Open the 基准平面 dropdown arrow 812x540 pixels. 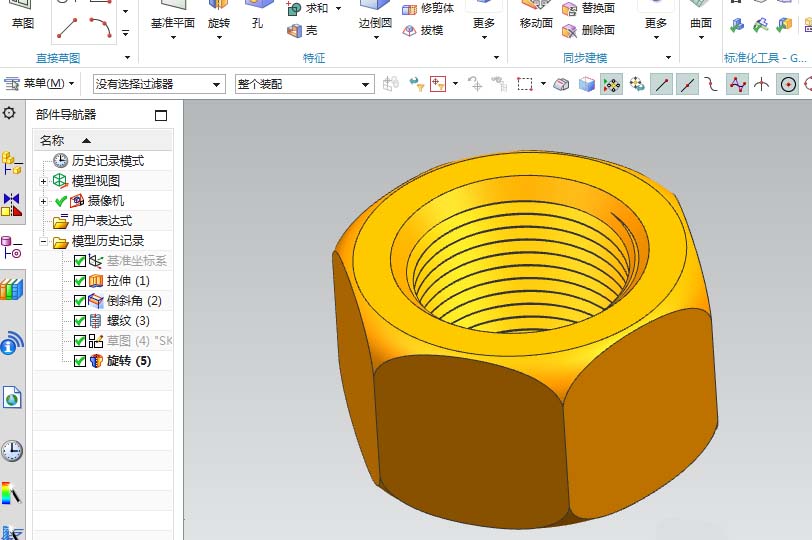[x=173, y=37]
